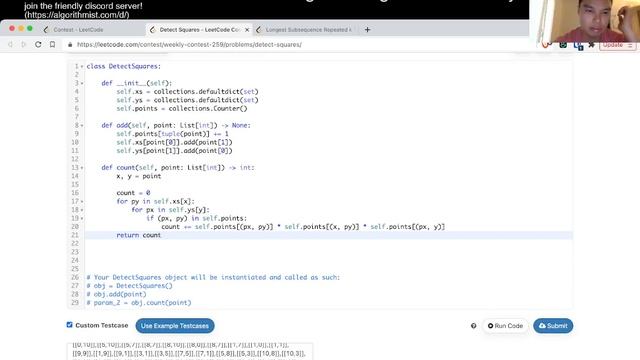Collapse the class DetectSquares fold arrow
The image size is (640, 360).
(82, 66)
